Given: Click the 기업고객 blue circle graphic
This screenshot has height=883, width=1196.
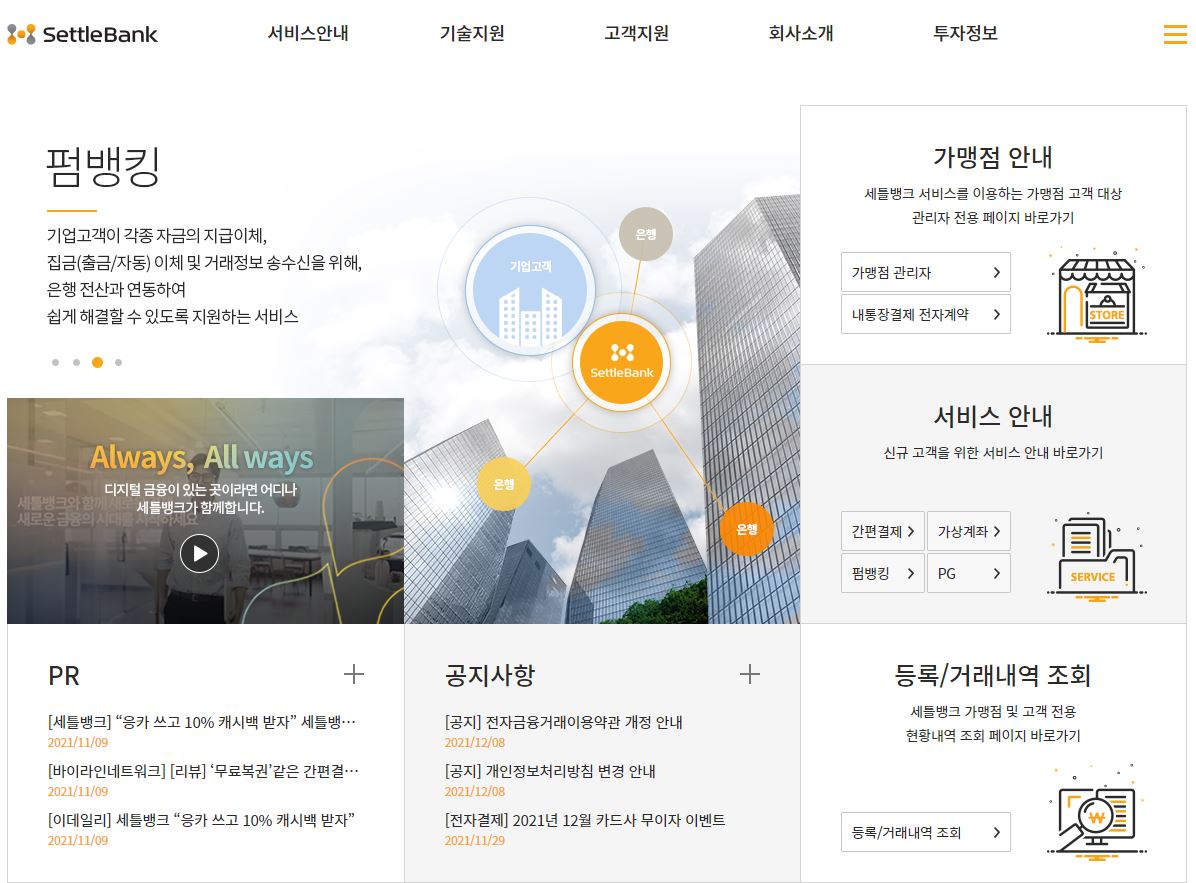Looking at the screenshot, I should click(530, 291).
